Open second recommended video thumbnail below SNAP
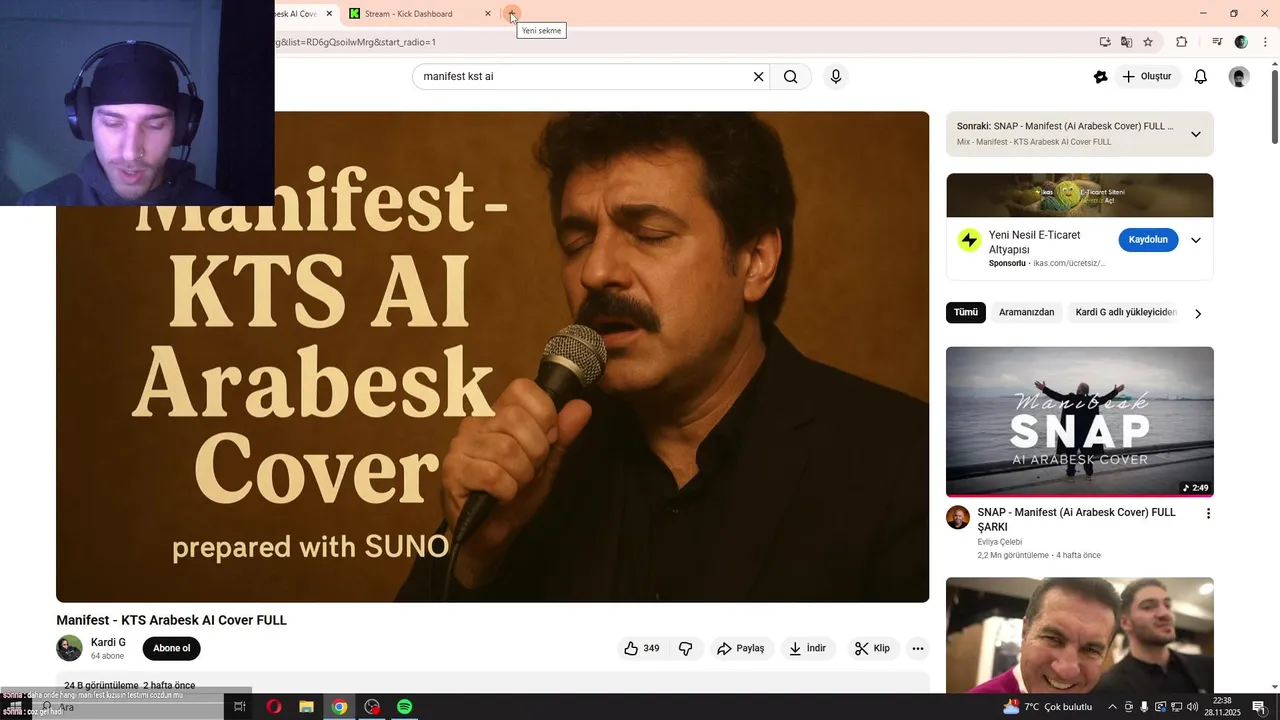1280x720 pixels. (x=1080, y=635)
